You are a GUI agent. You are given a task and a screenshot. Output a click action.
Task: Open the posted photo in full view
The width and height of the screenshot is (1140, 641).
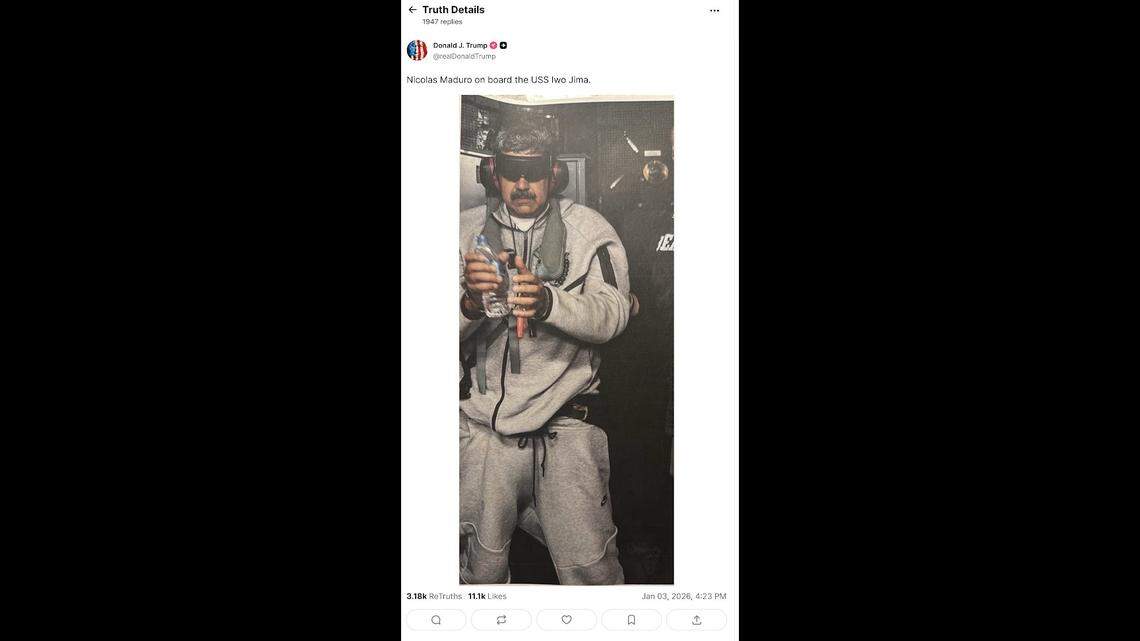click(x=566, y=339)
